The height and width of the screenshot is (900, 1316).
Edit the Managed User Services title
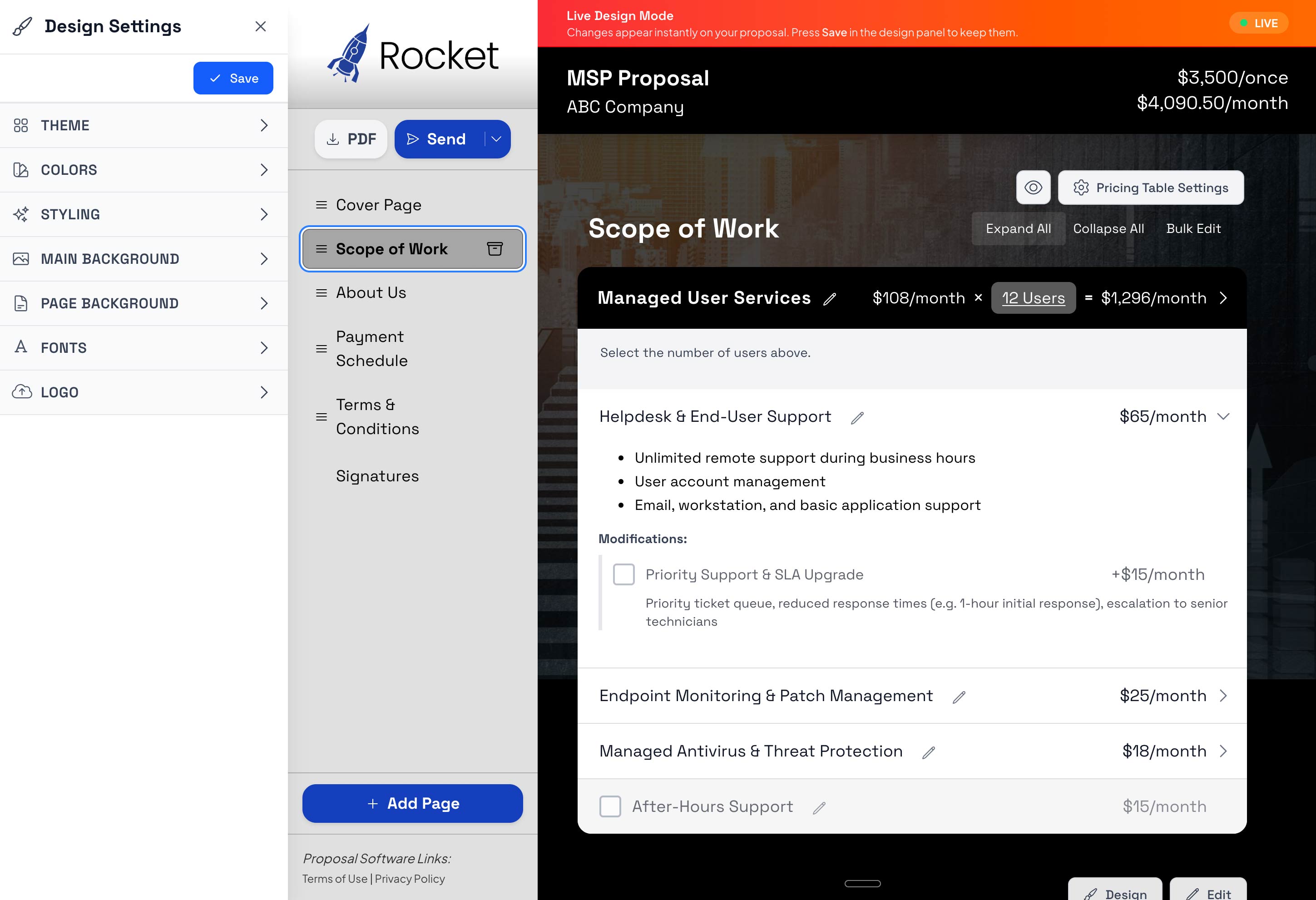[830, 298]
